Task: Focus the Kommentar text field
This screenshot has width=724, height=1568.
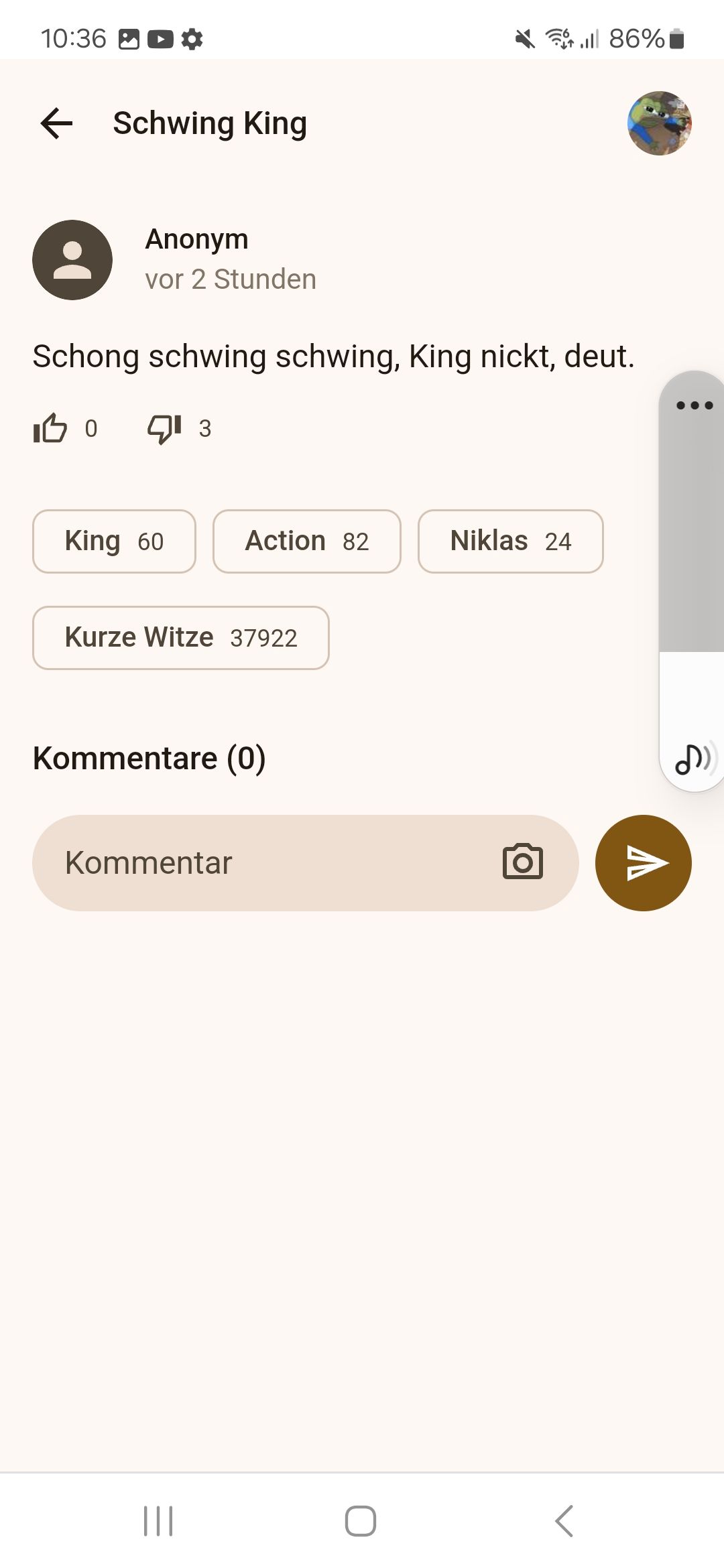Action: pos(268,862)
